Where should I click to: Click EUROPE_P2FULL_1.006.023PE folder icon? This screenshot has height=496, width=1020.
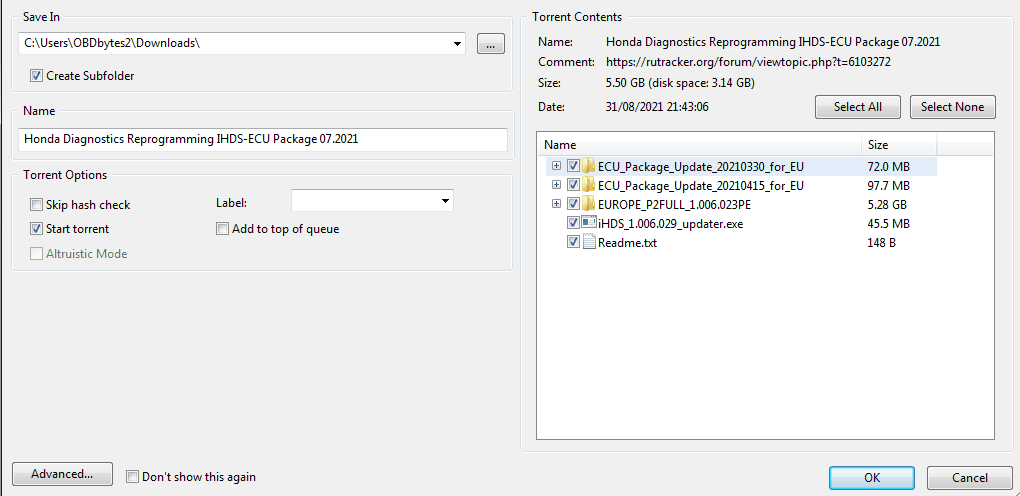coord(589,204)
